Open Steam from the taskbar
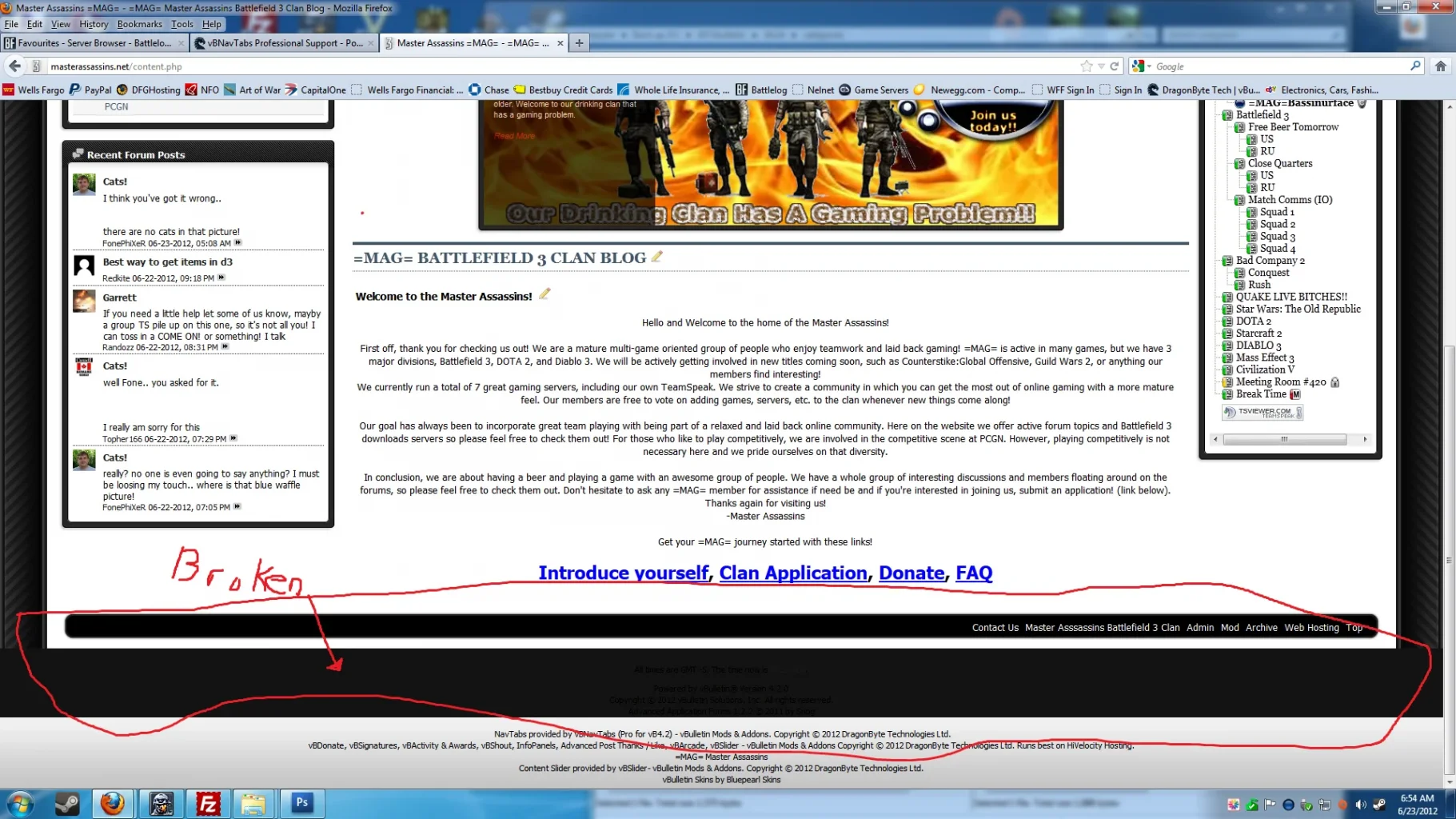 point(66,804)
